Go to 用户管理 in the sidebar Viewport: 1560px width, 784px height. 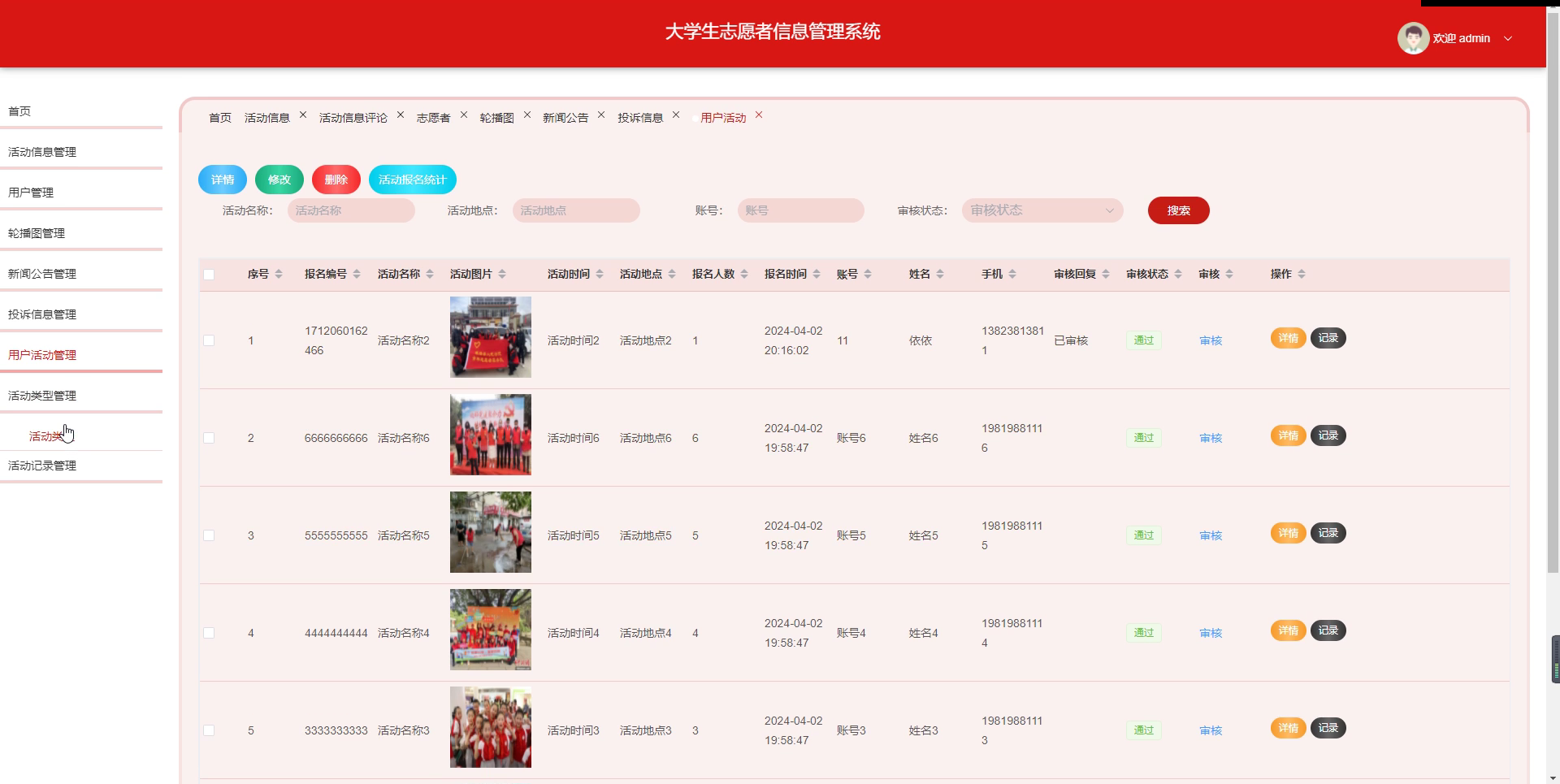[31, 193]
